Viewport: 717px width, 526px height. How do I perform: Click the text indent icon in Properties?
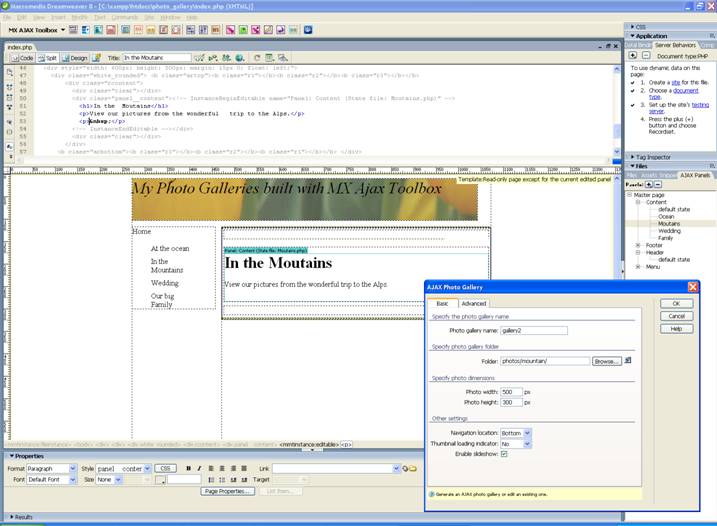(244, 480)
